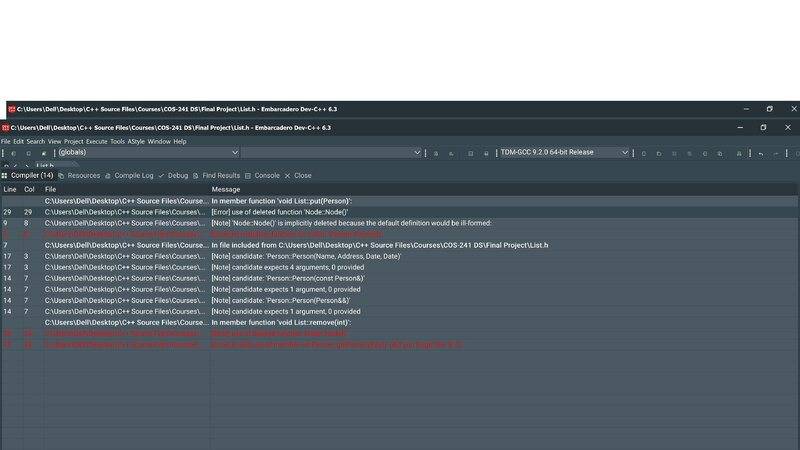This screenshot has width=800, height=450.
Task: Click the Message column header
Action: pos(226,189)
